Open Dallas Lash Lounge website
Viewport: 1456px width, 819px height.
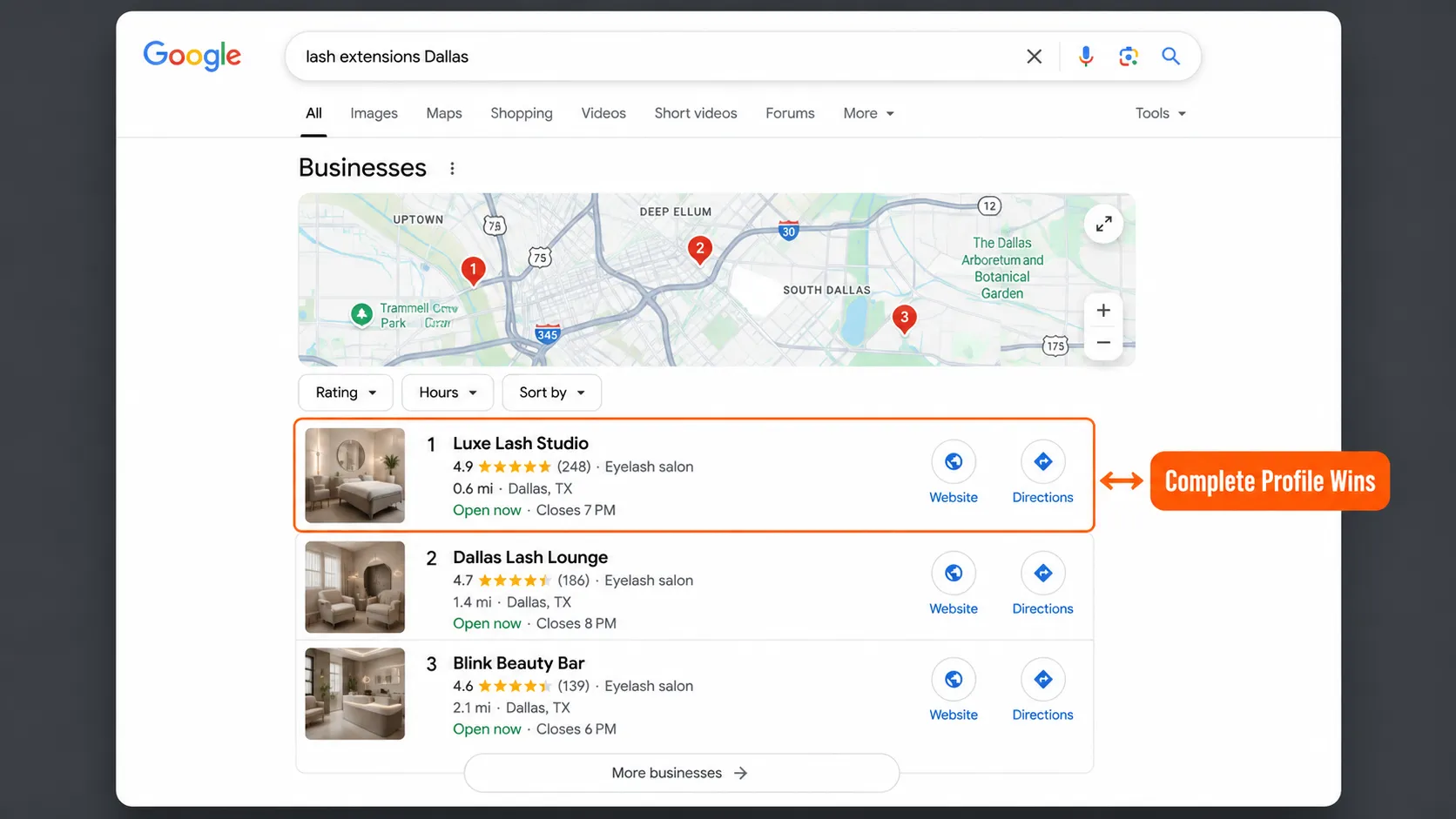click(954, 585)
